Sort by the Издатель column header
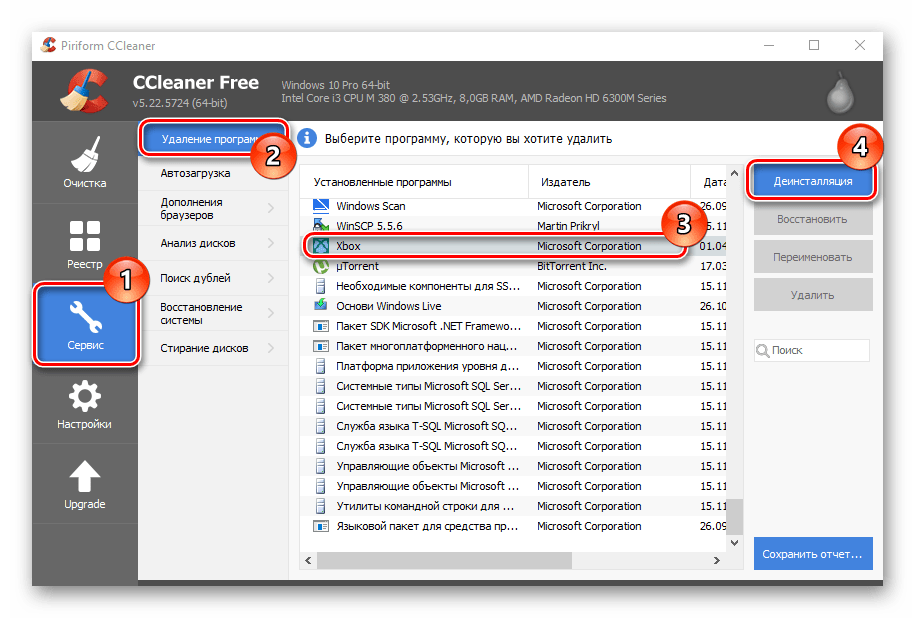 click(566, 182)
